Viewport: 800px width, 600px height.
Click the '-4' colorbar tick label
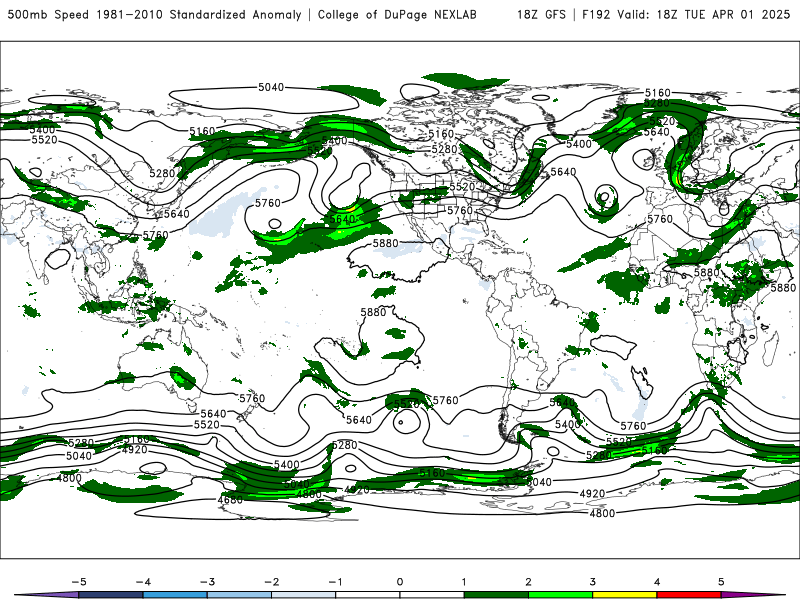coord(143,582)
